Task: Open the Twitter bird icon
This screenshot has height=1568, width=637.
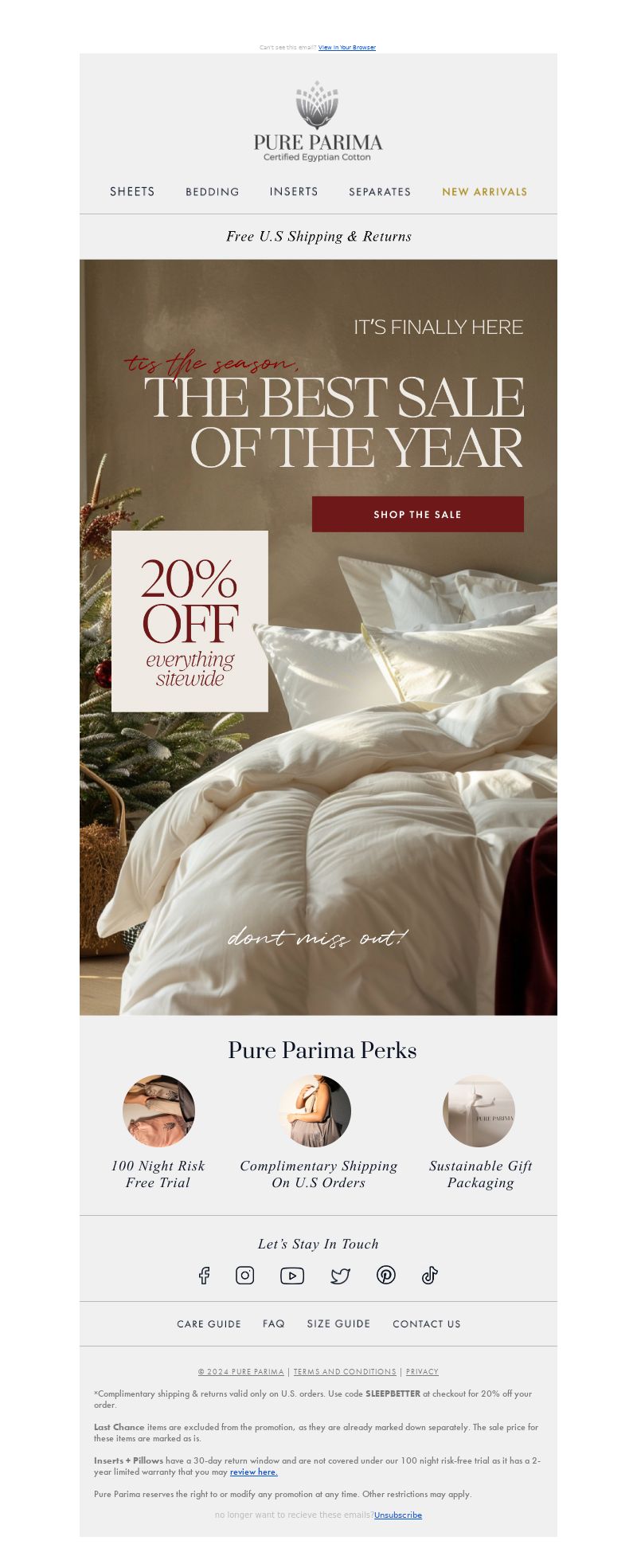Action: [x=340, y=1276]
